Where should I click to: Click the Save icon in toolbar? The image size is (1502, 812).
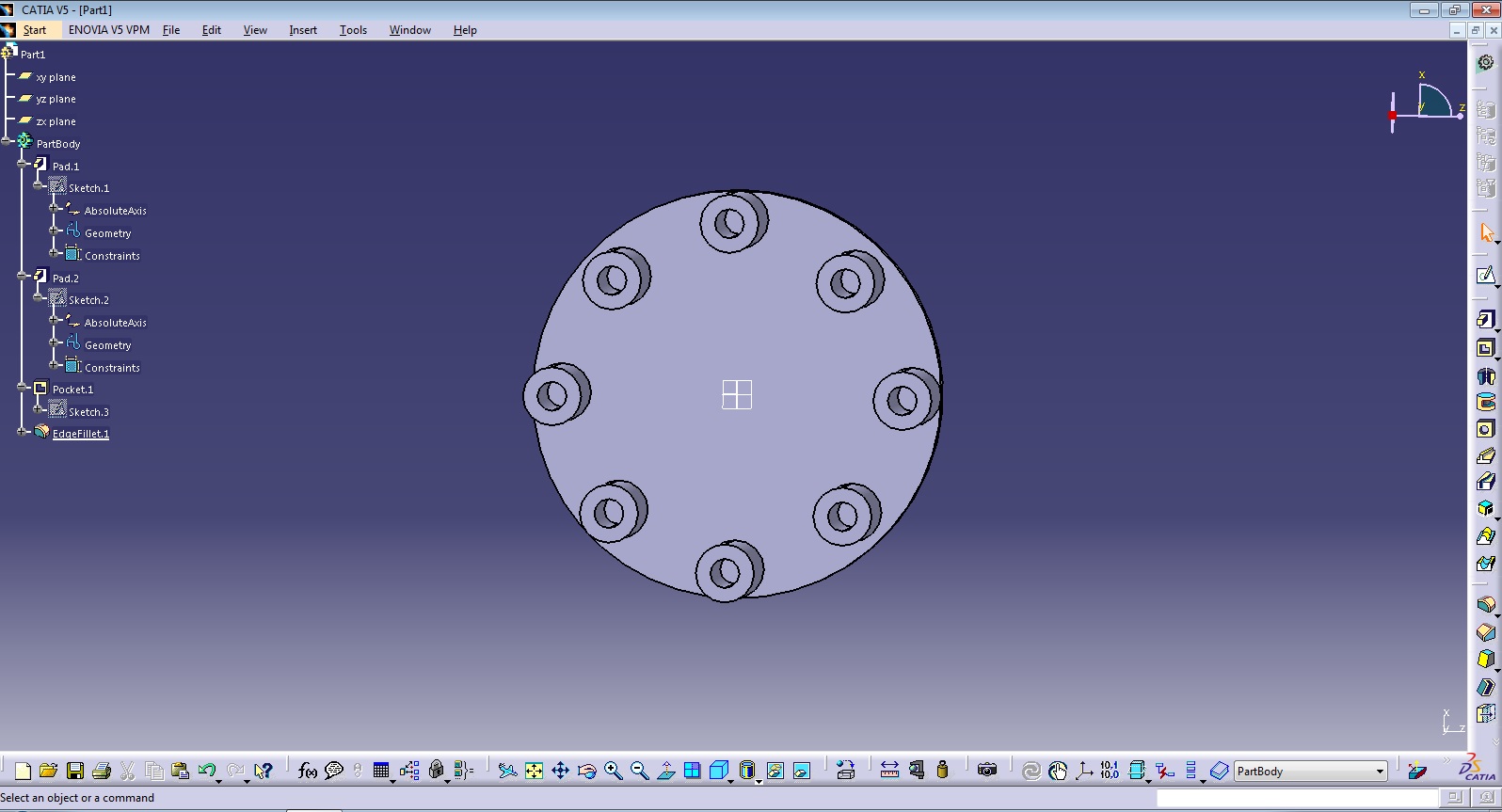pyautogui.click(x=75, y=772)
